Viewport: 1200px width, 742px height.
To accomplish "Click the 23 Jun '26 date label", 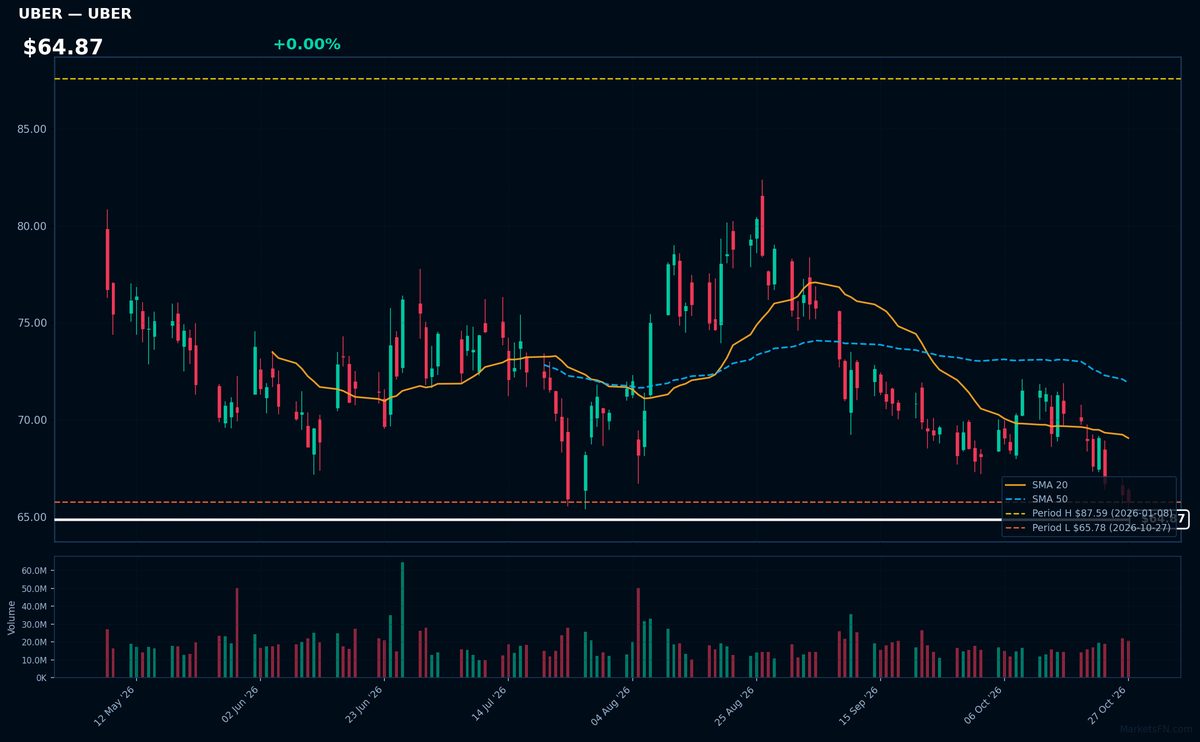I will coord(363,706).
